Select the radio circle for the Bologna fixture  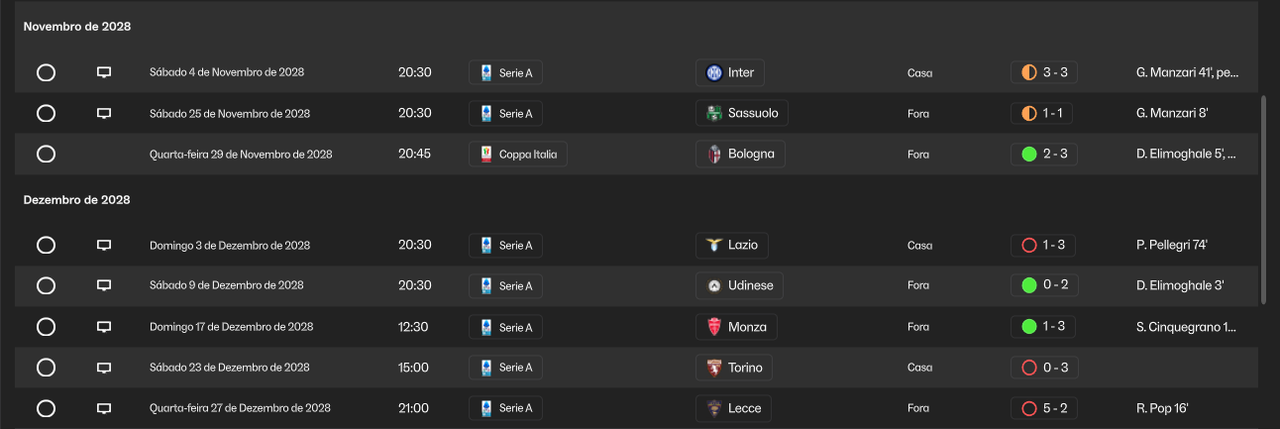pos(46,154)
